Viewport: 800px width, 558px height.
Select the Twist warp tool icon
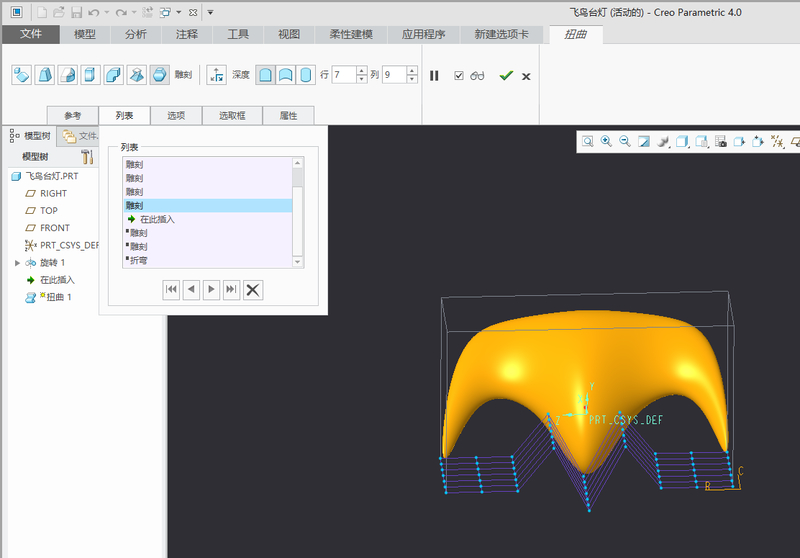pos(136,75)
